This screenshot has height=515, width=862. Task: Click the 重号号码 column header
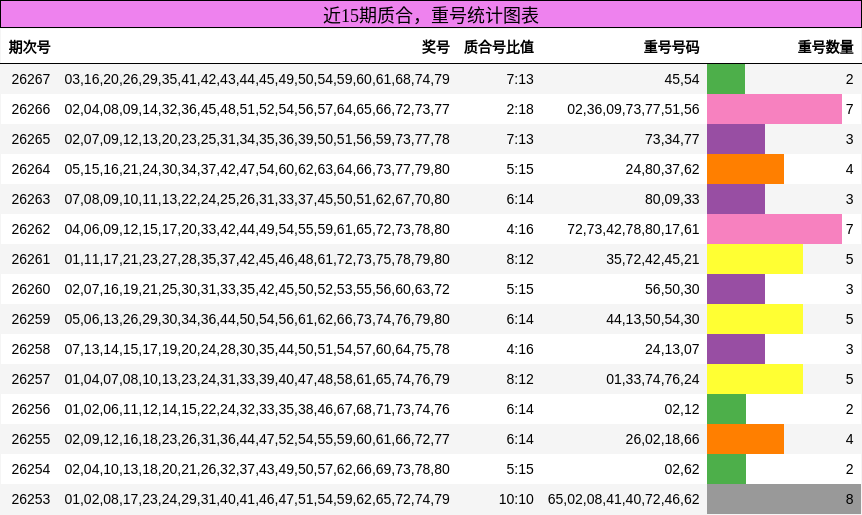click(x=672, y=47)
